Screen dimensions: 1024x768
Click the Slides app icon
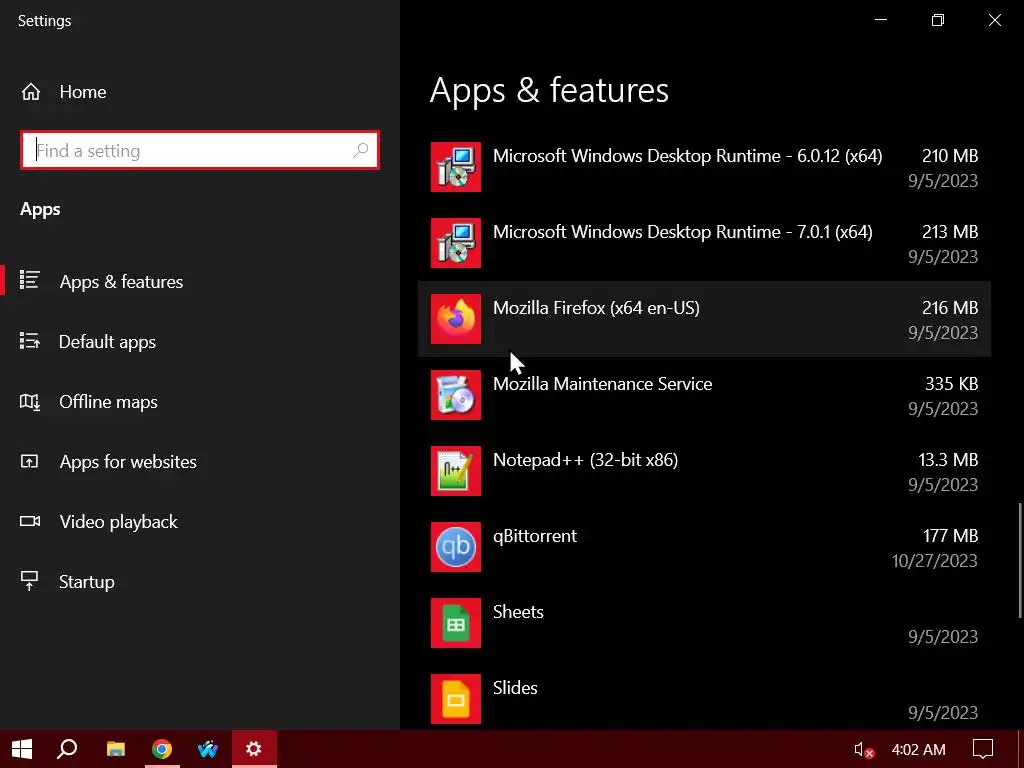tap(456, 699)
